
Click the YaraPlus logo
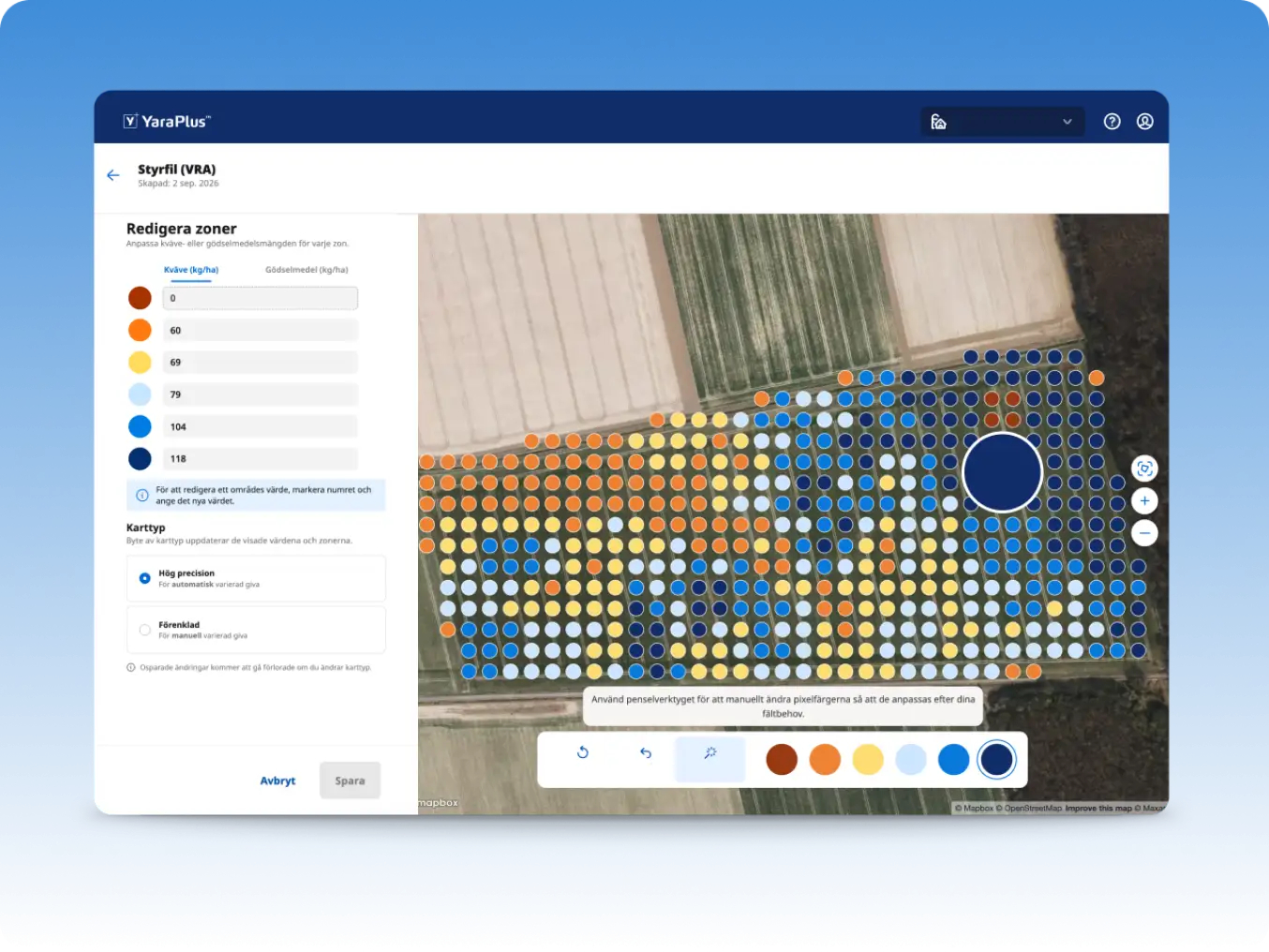click(x=167, y=121)
